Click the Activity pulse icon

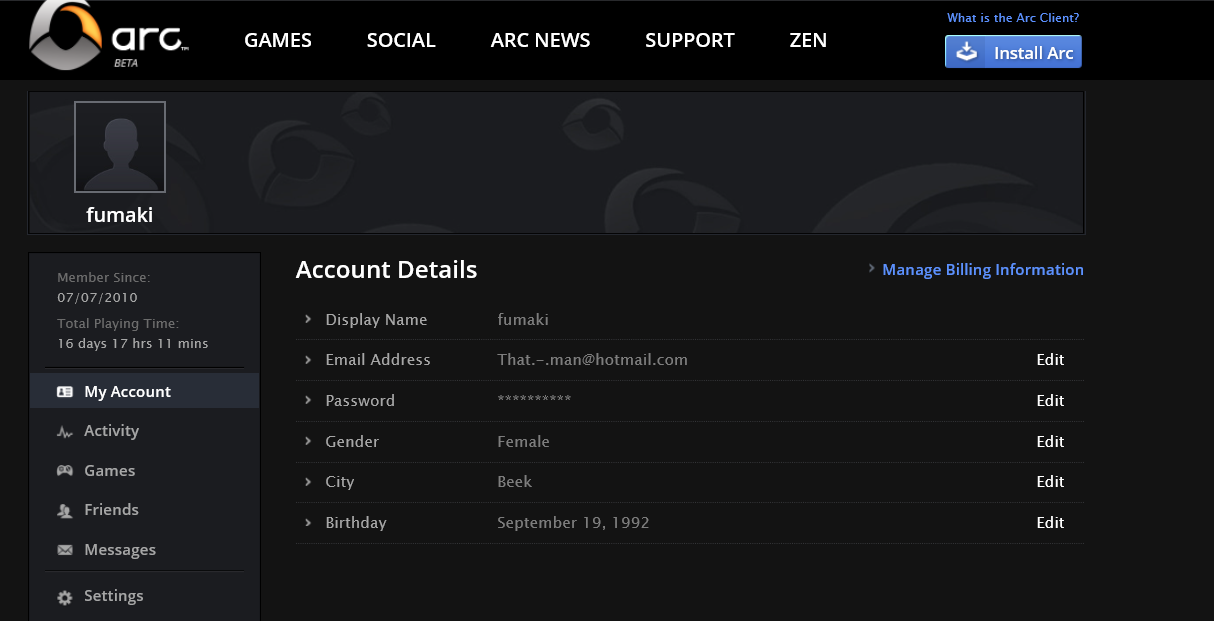click(x=65, y=432)
